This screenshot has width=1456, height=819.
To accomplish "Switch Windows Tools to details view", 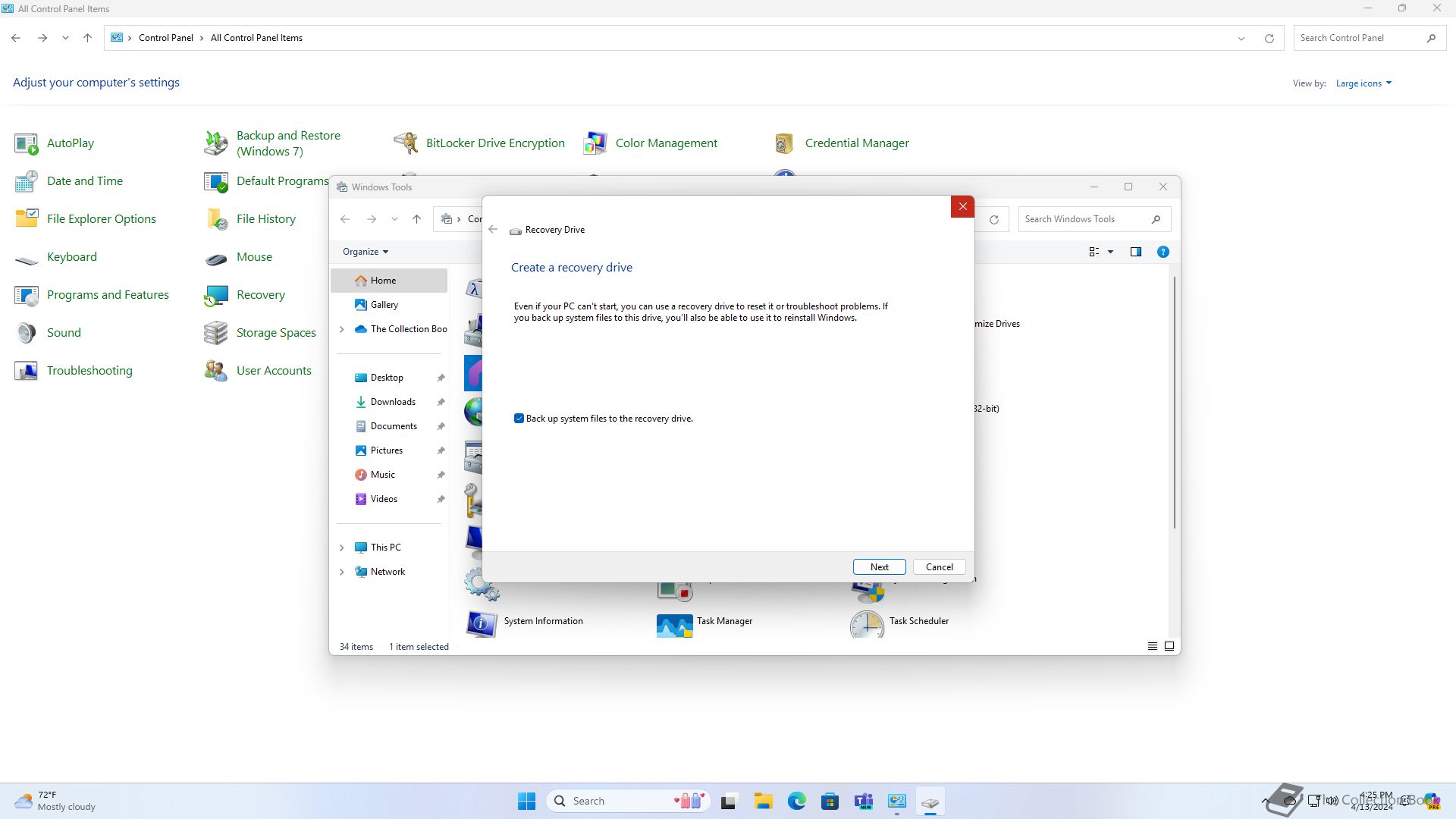I will point(1152,646).
